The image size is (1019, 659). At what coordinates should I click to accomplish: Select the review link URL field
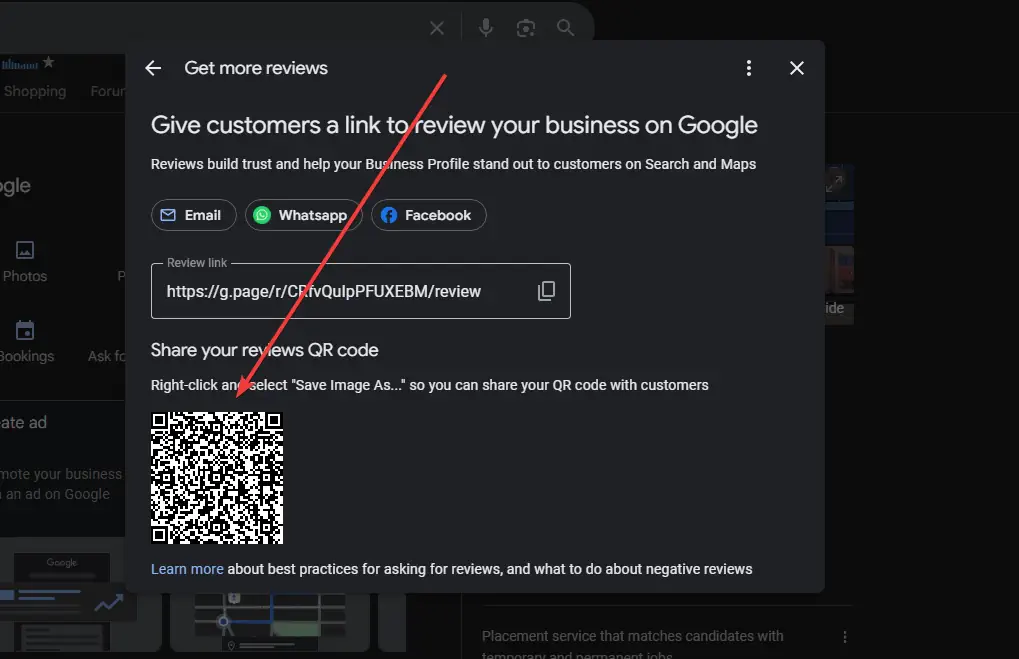[x=361, y=291]
